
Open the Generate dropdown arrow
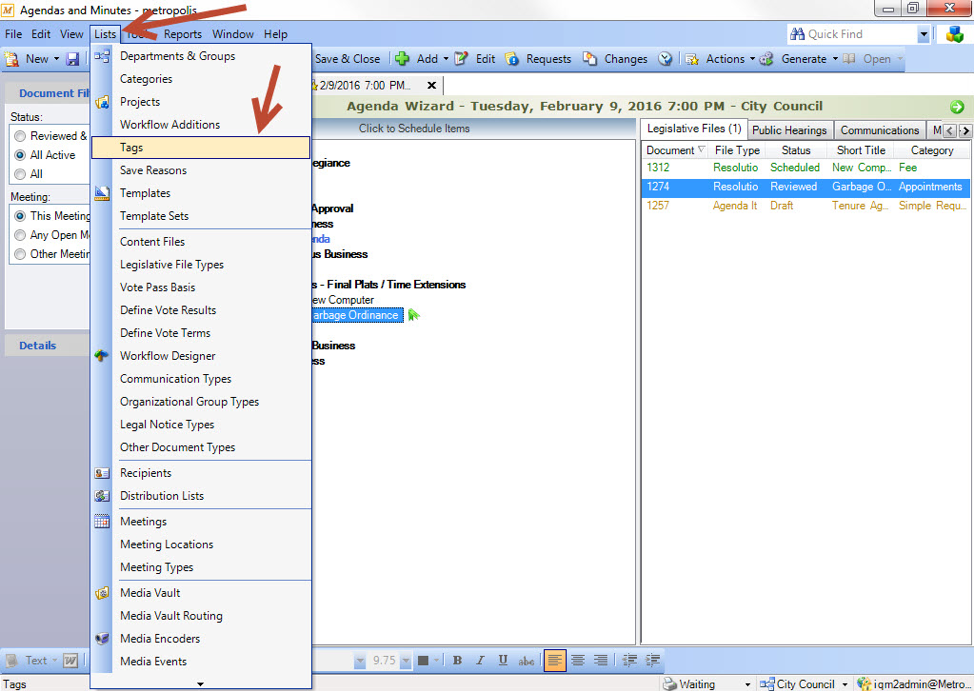pos(835,59)
